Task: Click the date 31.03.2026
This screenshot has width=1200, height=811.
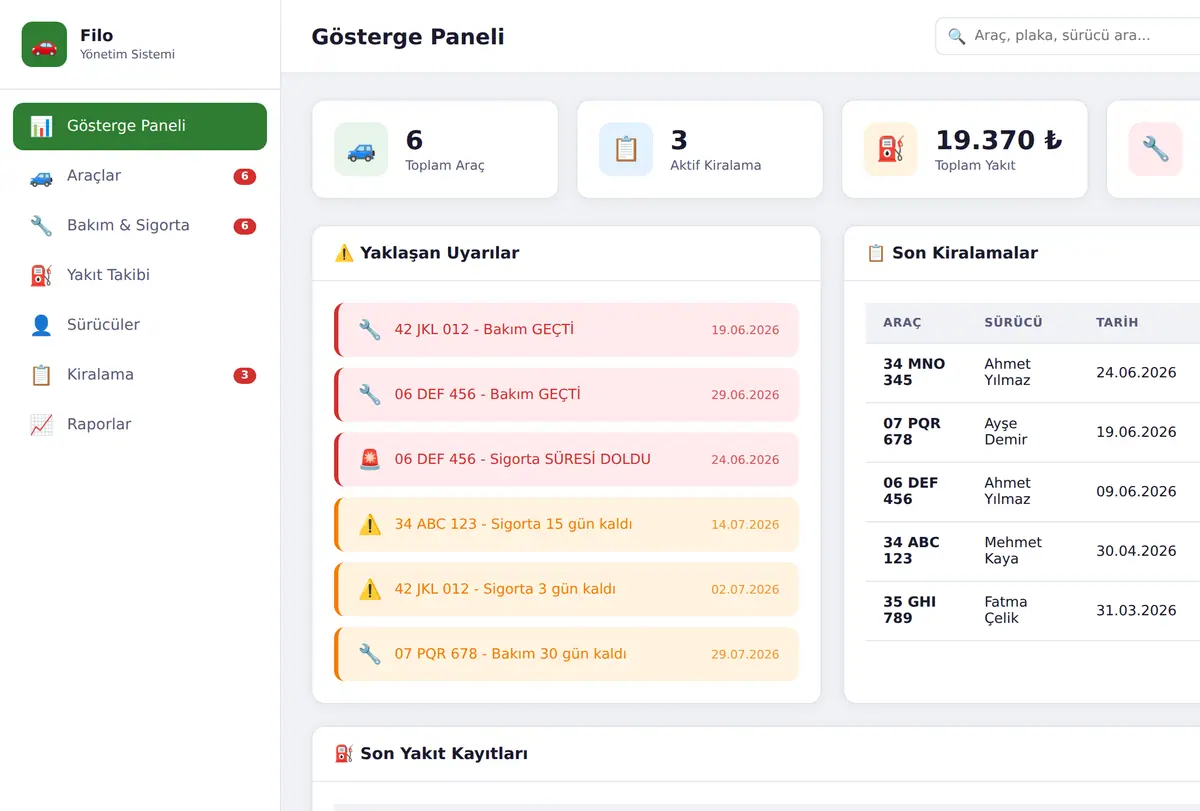Action: 1136,611
